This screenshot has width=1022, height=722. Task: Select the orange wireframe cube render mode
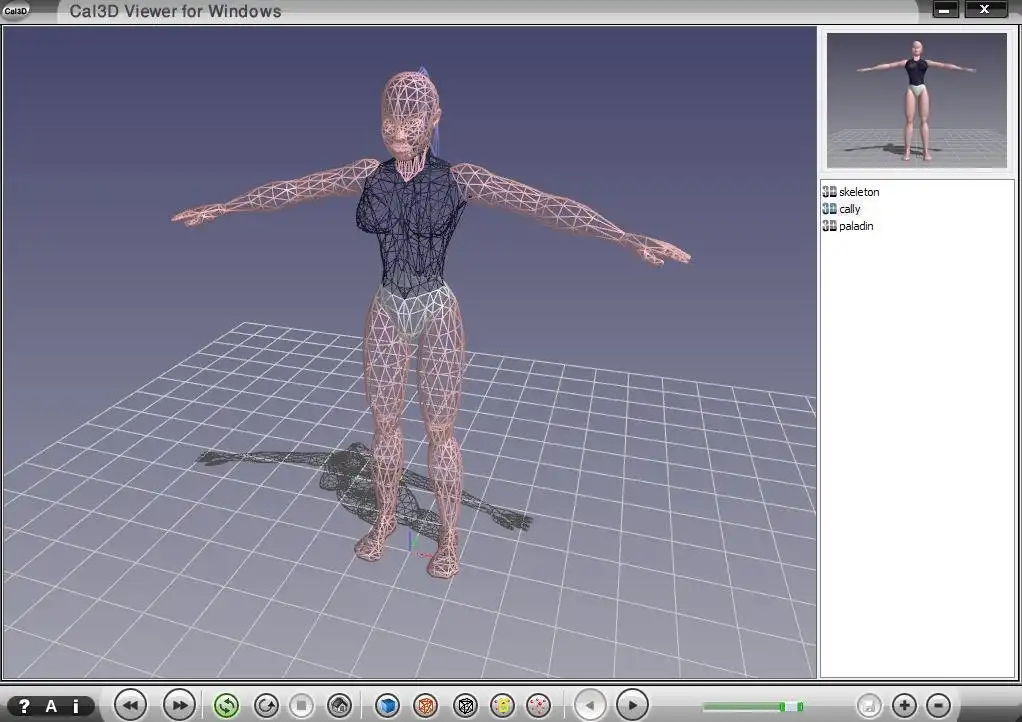click(426, 706)
